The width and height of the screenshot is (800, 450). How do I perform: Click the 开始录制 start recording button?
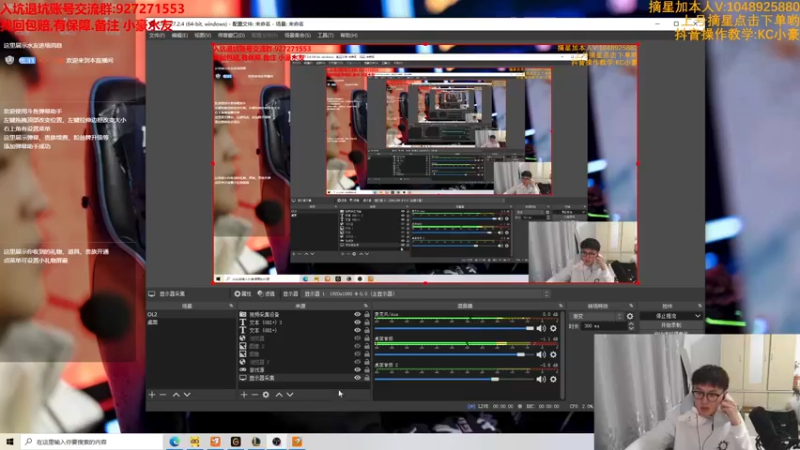671,325
